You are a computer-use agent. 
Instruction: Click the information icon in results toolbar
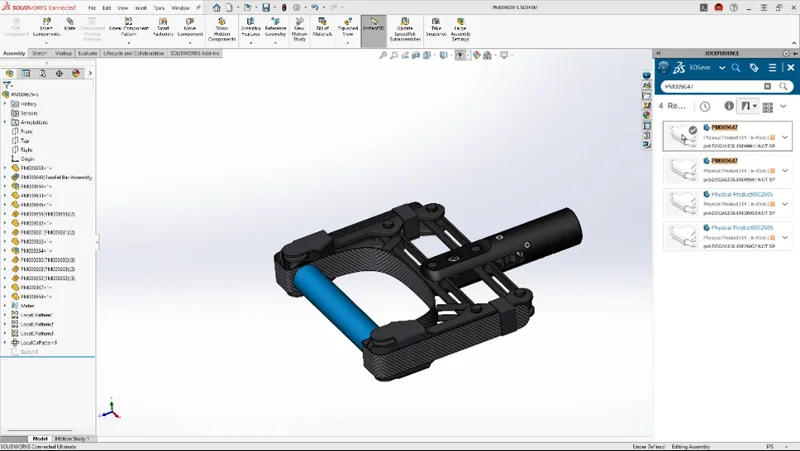click(729, 106)
